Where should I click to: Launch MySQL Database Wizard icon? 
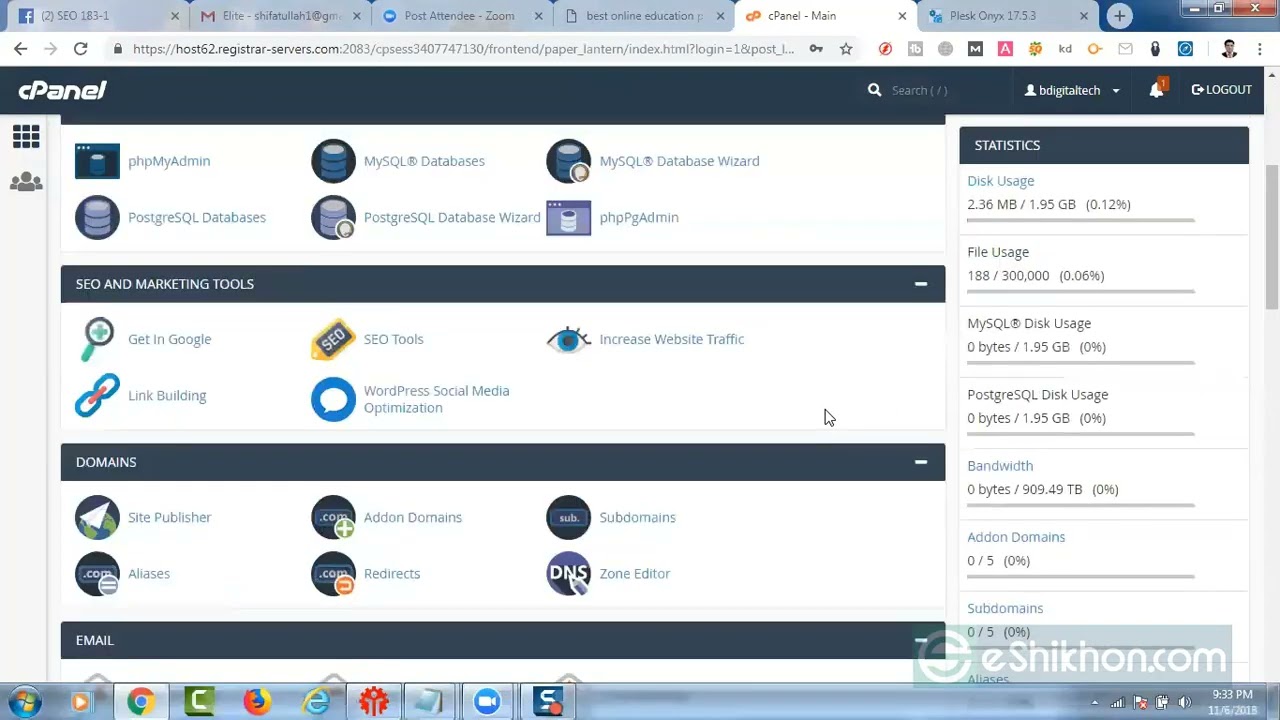coord(569,161)
